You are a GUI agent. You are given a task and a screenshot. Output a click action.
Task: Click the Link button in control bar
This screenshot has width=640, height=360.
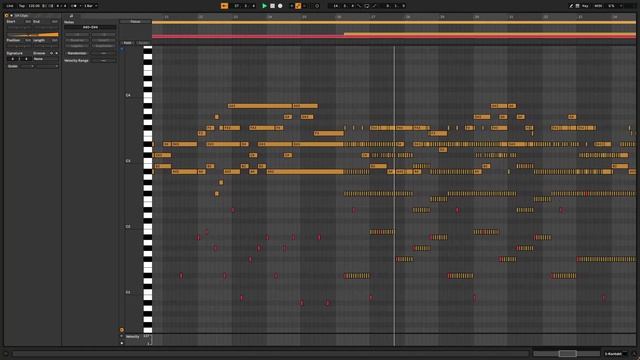tap(10, 6)
